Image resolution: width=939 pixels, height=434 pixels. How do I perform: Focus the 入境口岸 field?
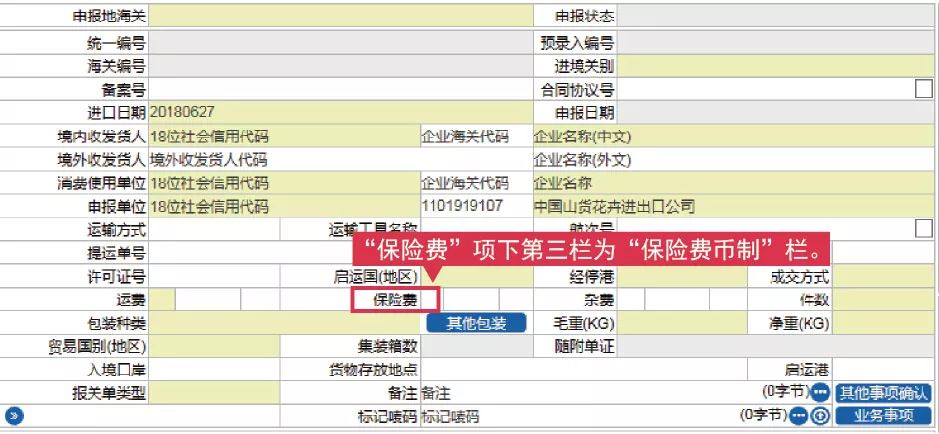[214, 369]
